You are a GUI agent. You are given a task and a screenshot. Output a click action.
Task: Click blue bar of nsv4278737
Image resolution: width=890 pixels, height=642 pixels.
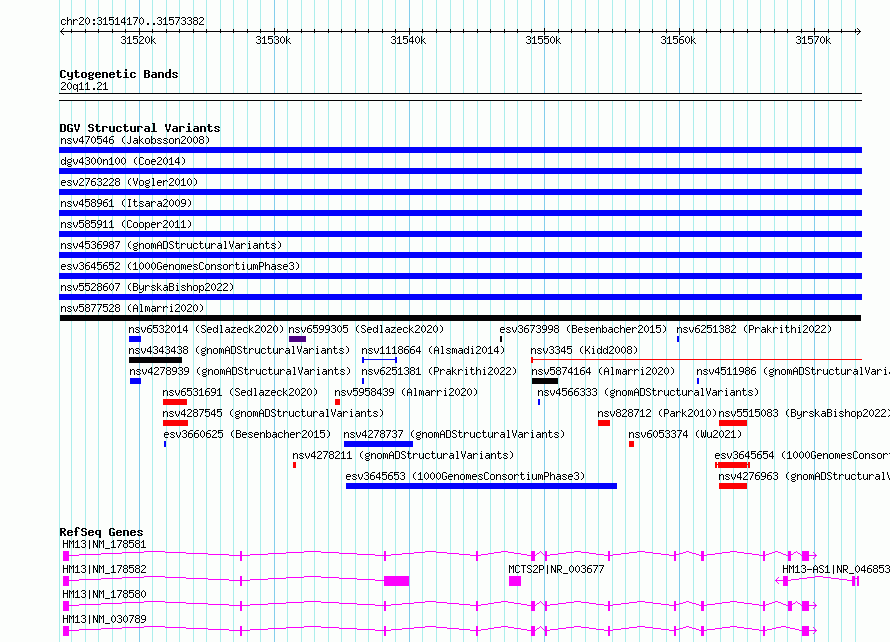[379, 444]
